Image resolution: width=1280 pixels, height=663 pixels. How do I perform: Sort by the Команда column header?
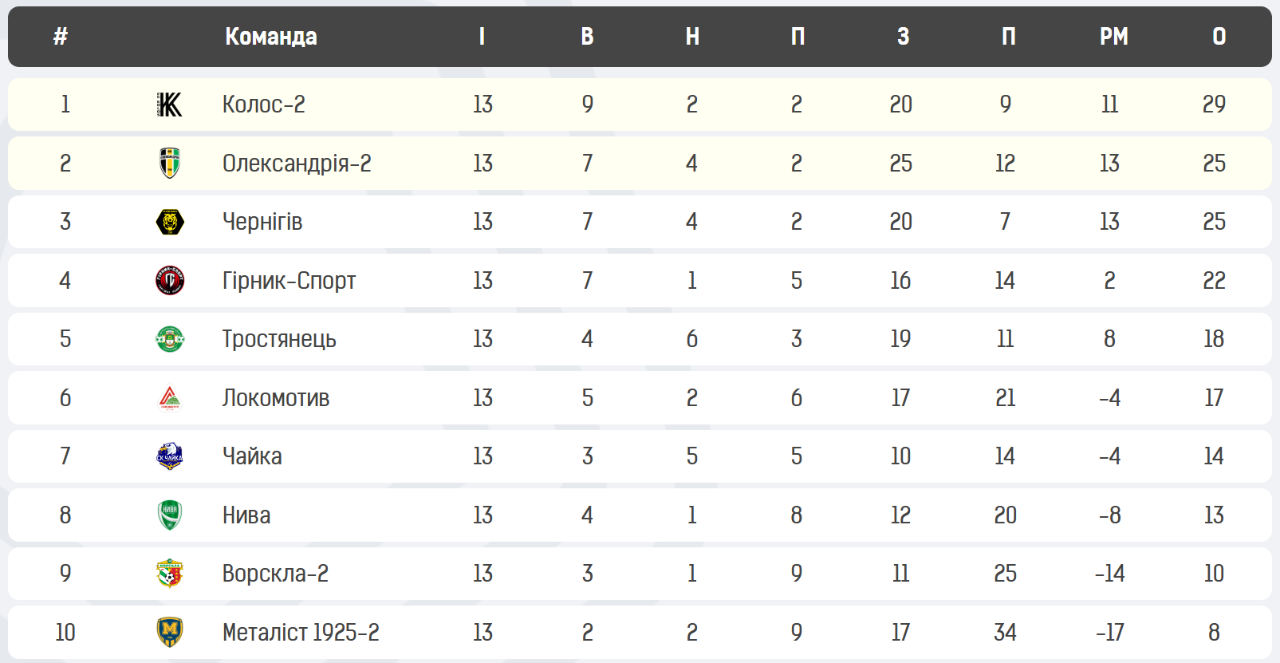pos(271,37)
